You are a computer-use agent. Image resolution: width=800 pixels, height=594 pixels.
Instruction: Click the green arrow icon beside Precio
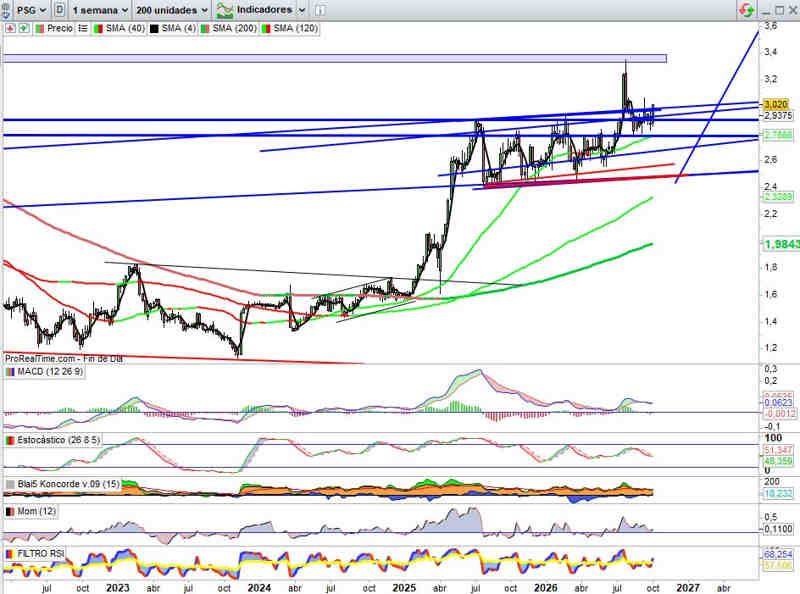pos(23,29)
